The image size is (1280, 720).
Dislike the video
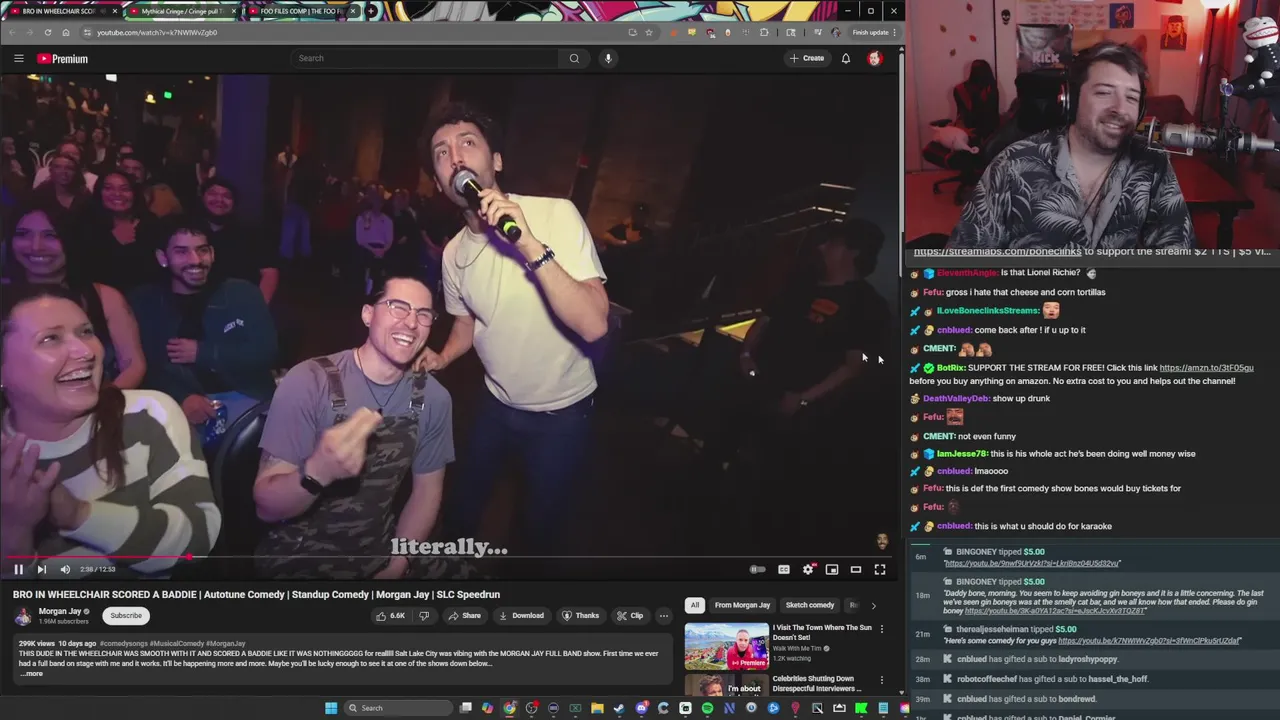click(x=424, y=616)
